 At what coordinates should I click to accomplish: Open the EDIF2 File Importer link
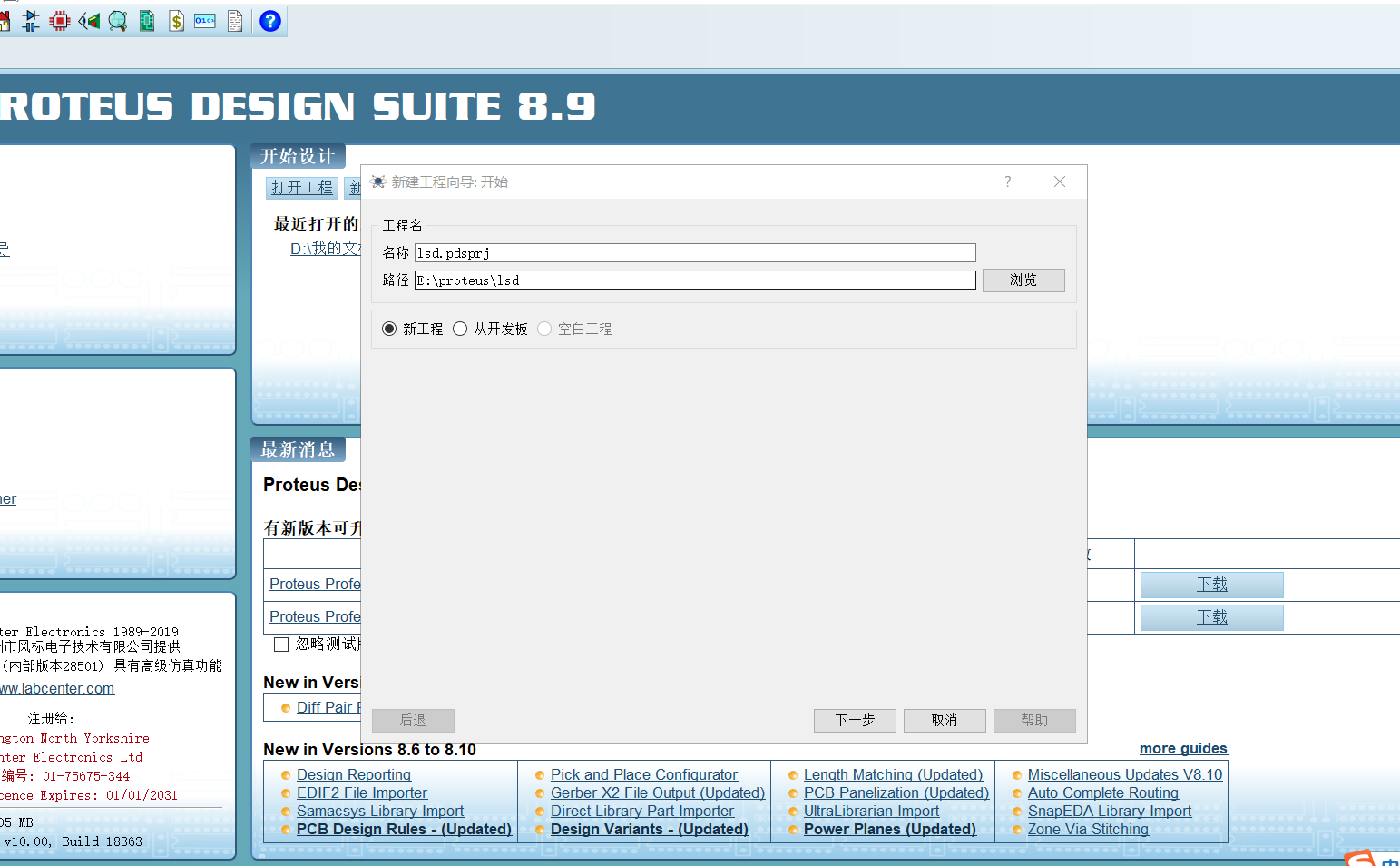tap(362, 793)
